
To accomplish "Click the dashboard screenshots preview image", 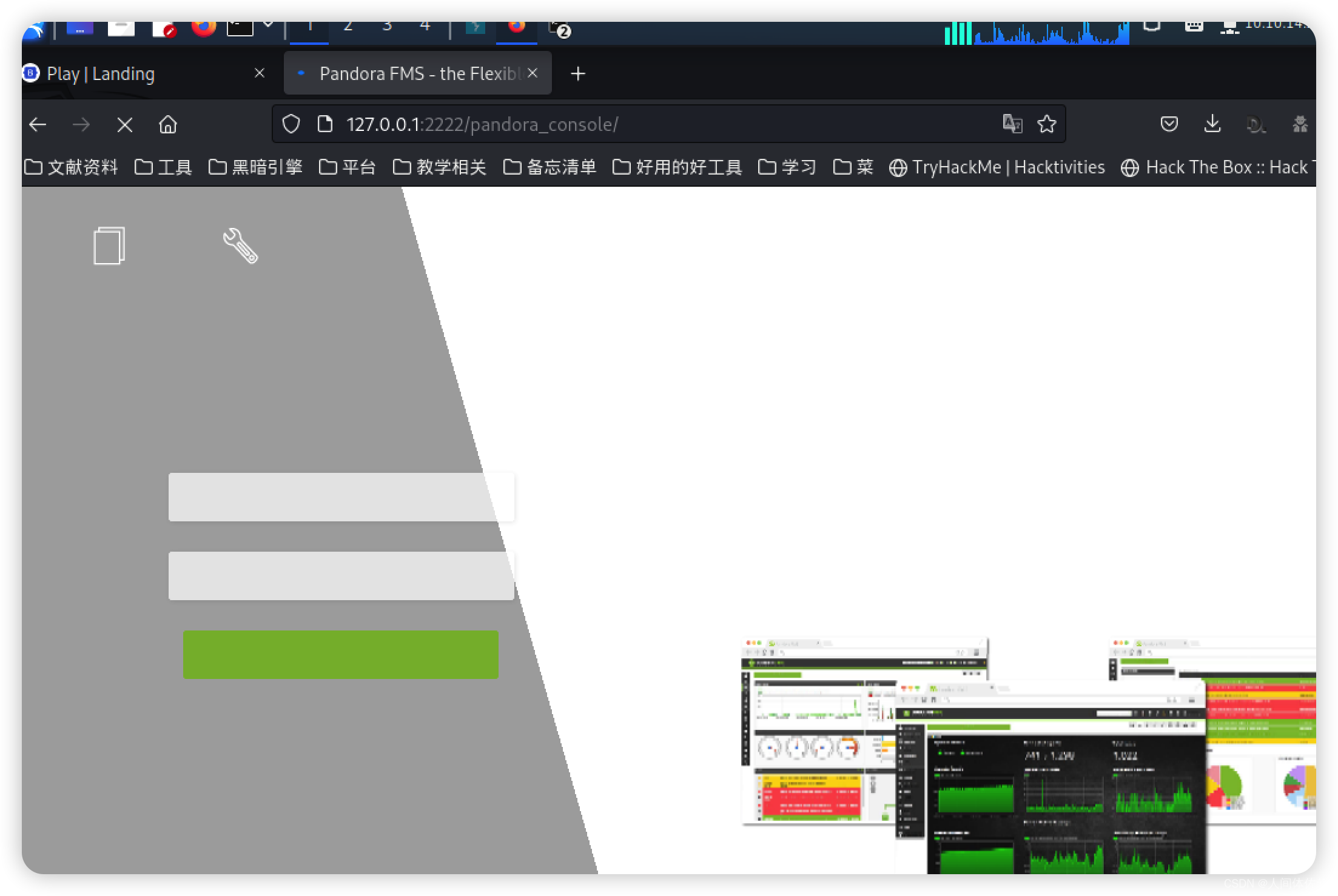I will click(1029, 755).
